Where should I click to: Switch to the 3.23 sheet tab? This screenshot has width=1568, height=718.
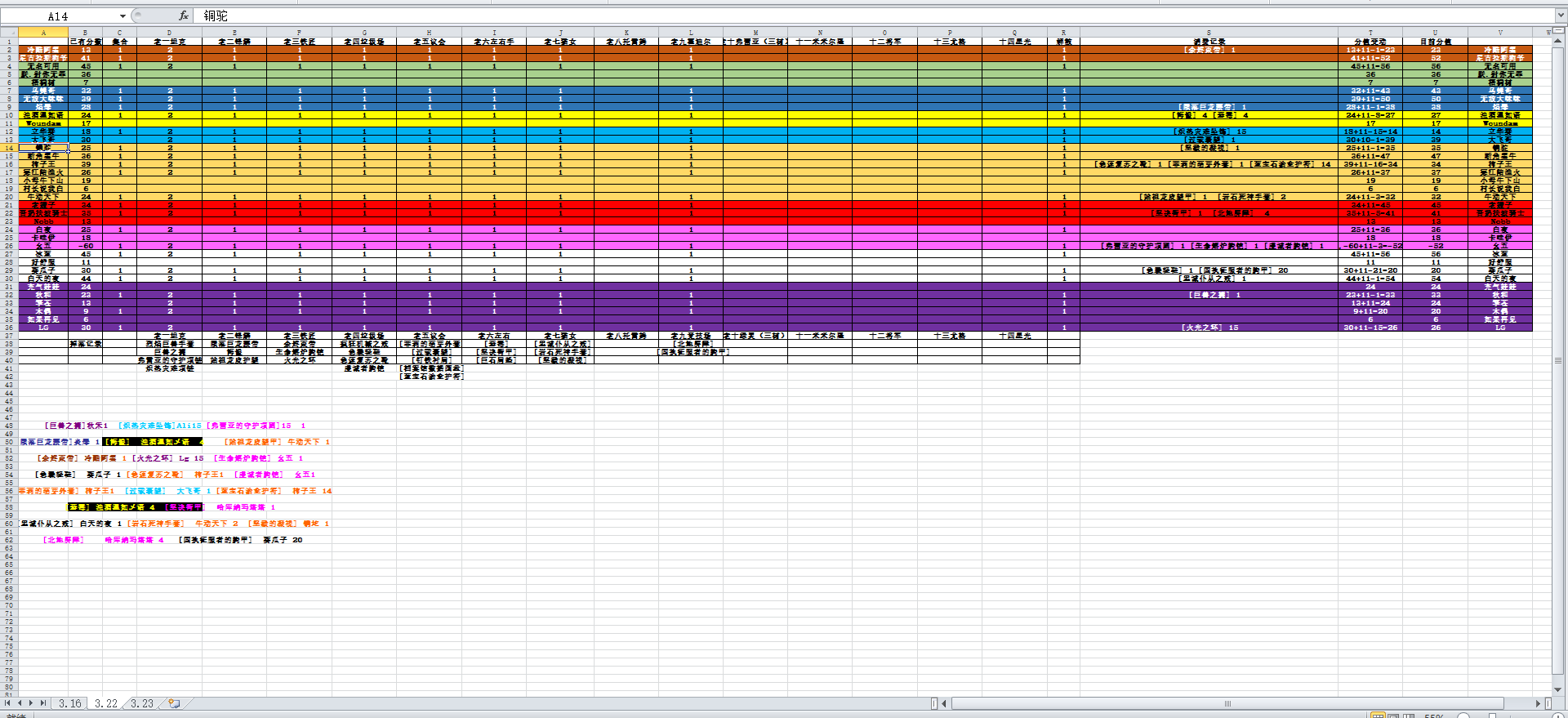pyautogui.click(x=142, y=703)
